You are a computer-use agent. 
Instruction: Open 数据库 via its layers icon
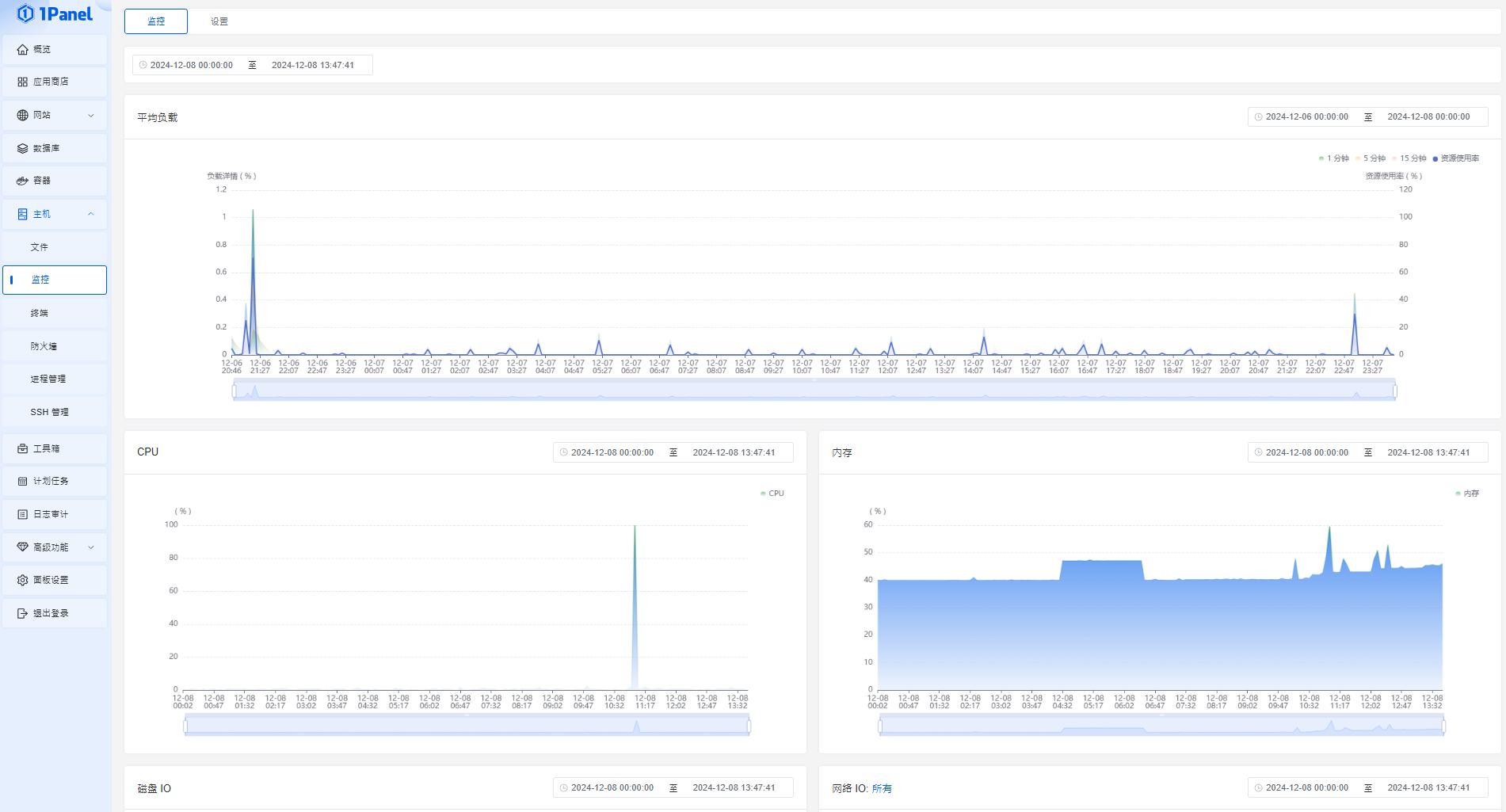[x=22, y=148]
